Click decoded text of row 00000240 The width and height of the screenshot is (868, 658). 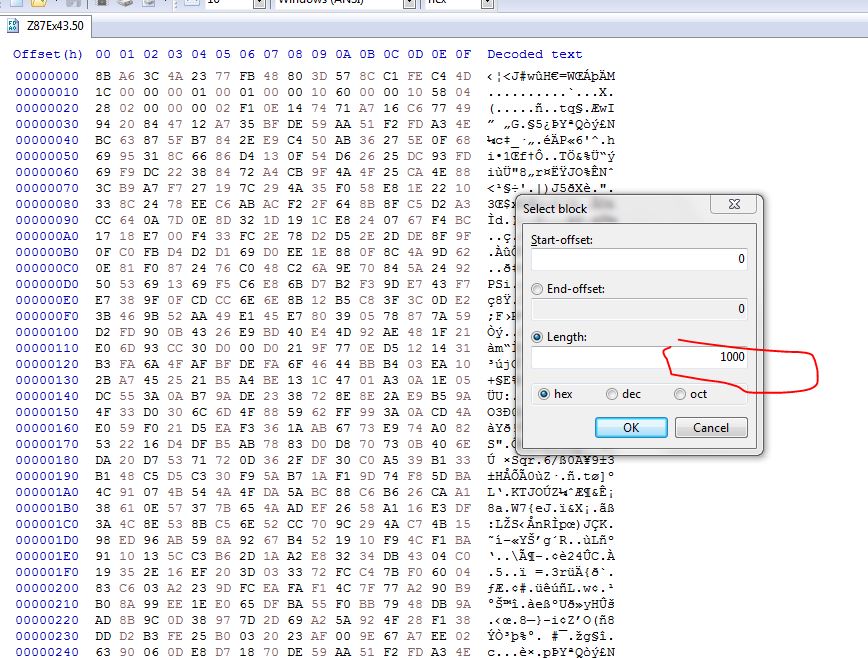pos(551,652)
